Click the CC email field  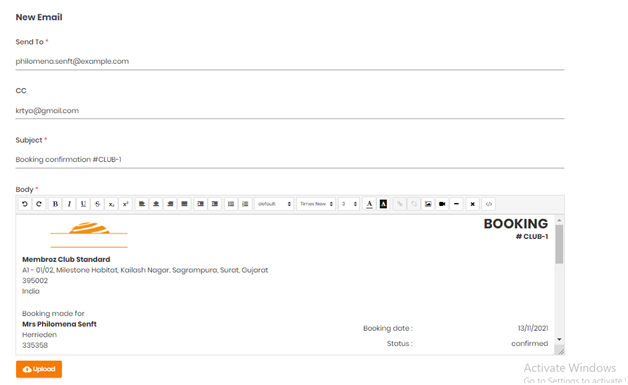tap(290, 111)
